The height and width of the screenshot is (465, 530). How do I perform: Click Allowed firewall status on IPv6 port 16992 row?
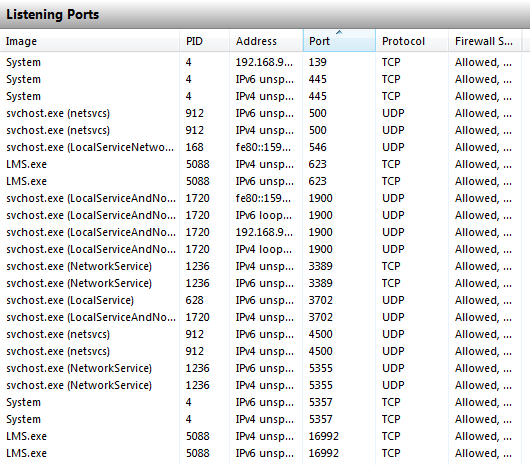click(x=483, y=453)
